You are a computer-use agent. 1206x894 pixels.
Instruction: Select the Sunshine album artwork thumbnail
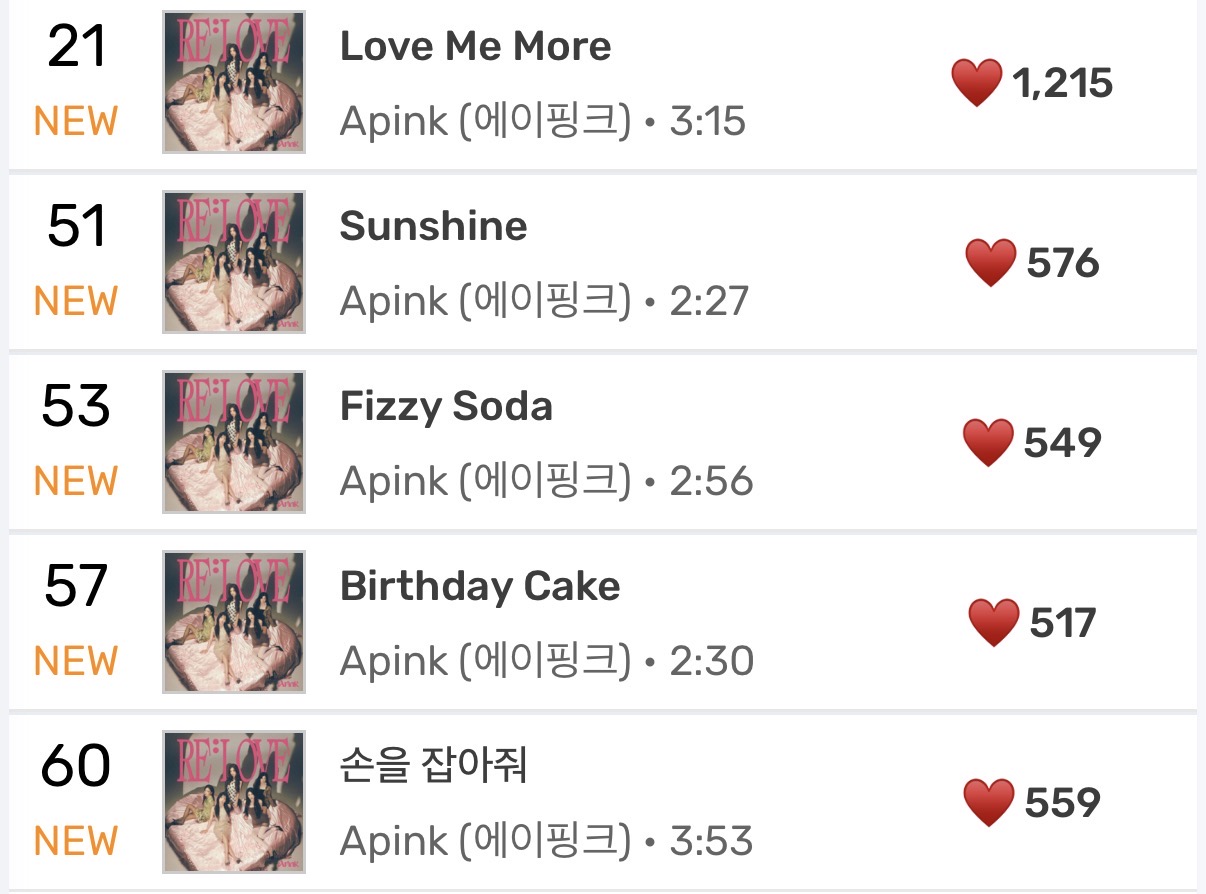(234, 262)
